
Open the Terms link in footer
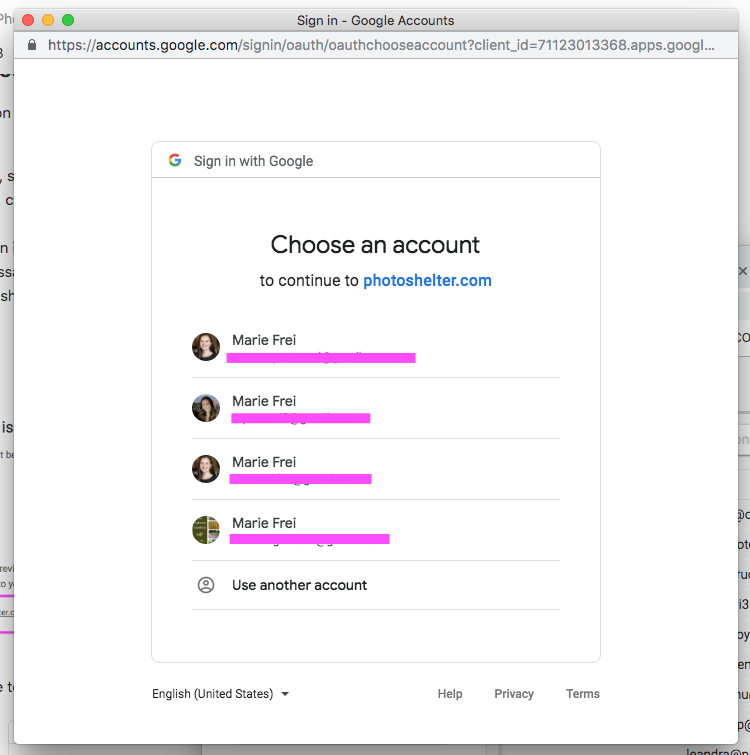pos(582,694)
